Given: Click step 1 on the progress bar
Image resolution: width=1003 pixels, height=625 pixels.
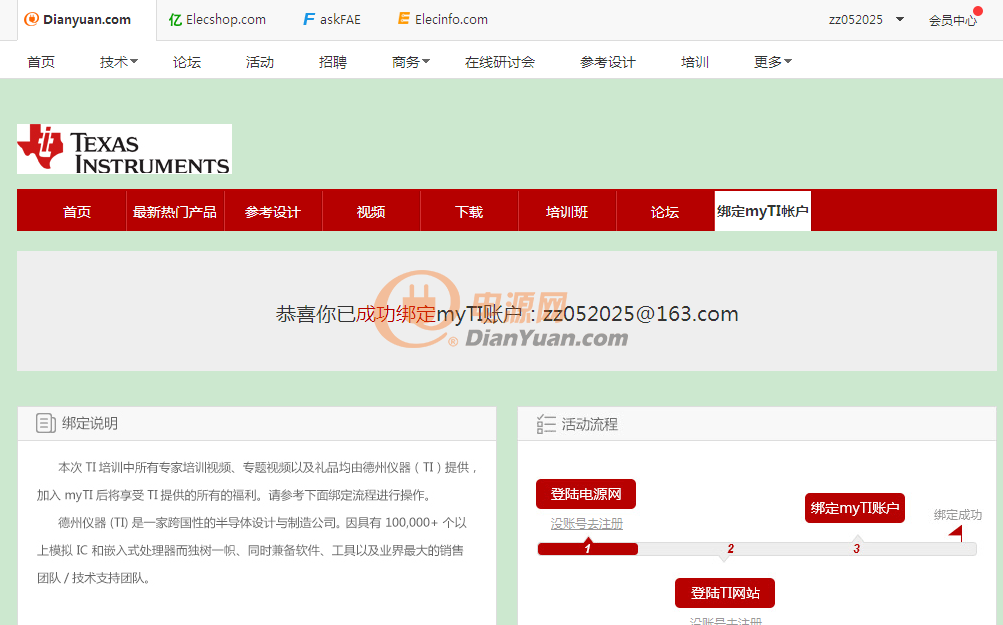Looking at the screenshot, I should (588, 548).
